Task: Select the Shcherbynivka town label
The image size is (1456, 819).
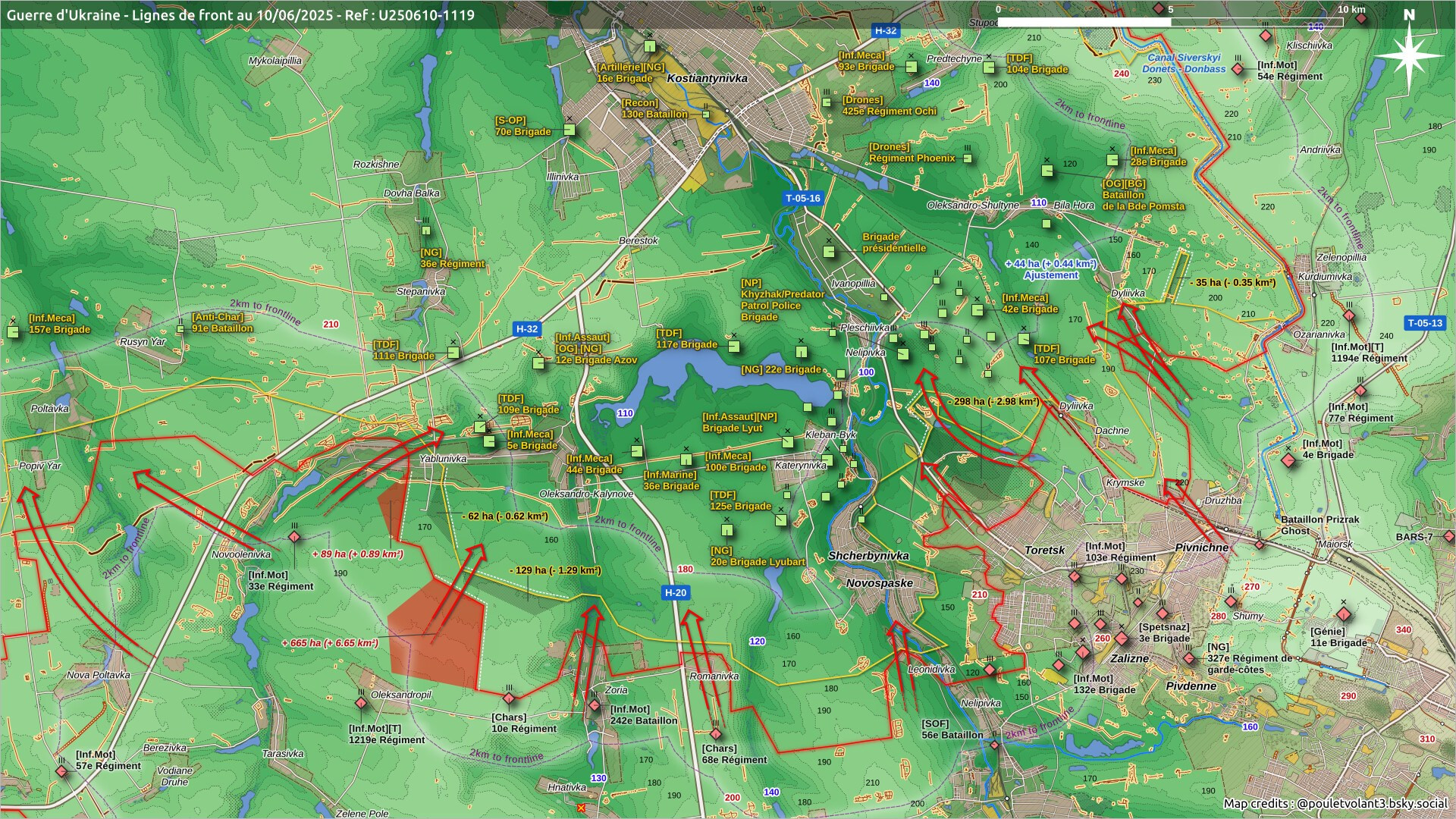Action: tap(868, 556)
